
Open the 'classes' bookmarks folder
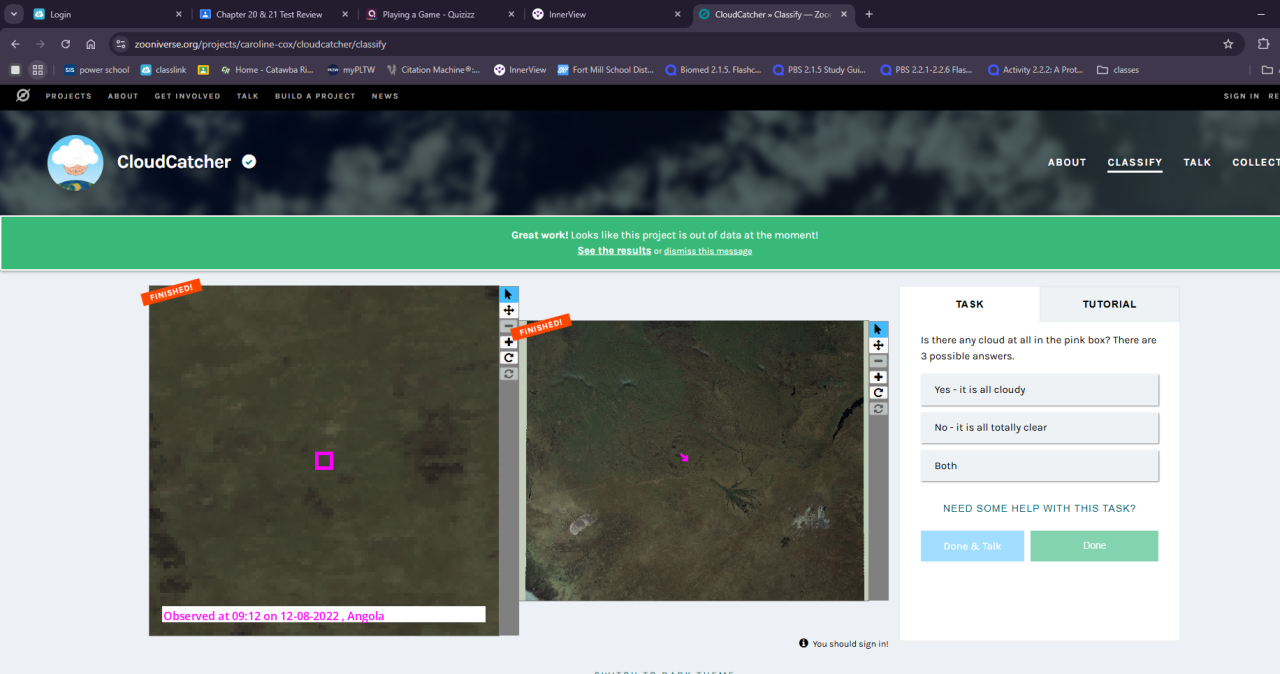1117,70
